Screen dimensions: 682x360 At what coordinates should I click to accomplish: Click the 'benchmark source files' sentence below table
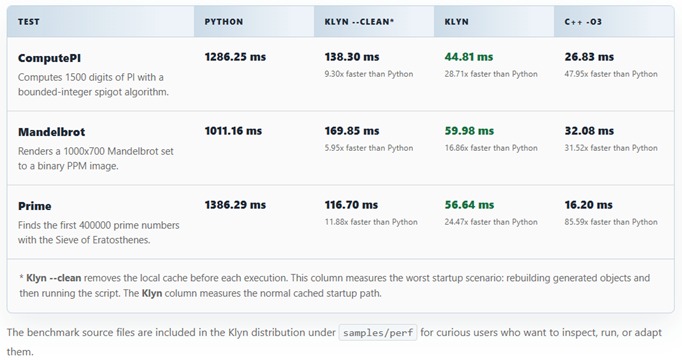(334, 342)
